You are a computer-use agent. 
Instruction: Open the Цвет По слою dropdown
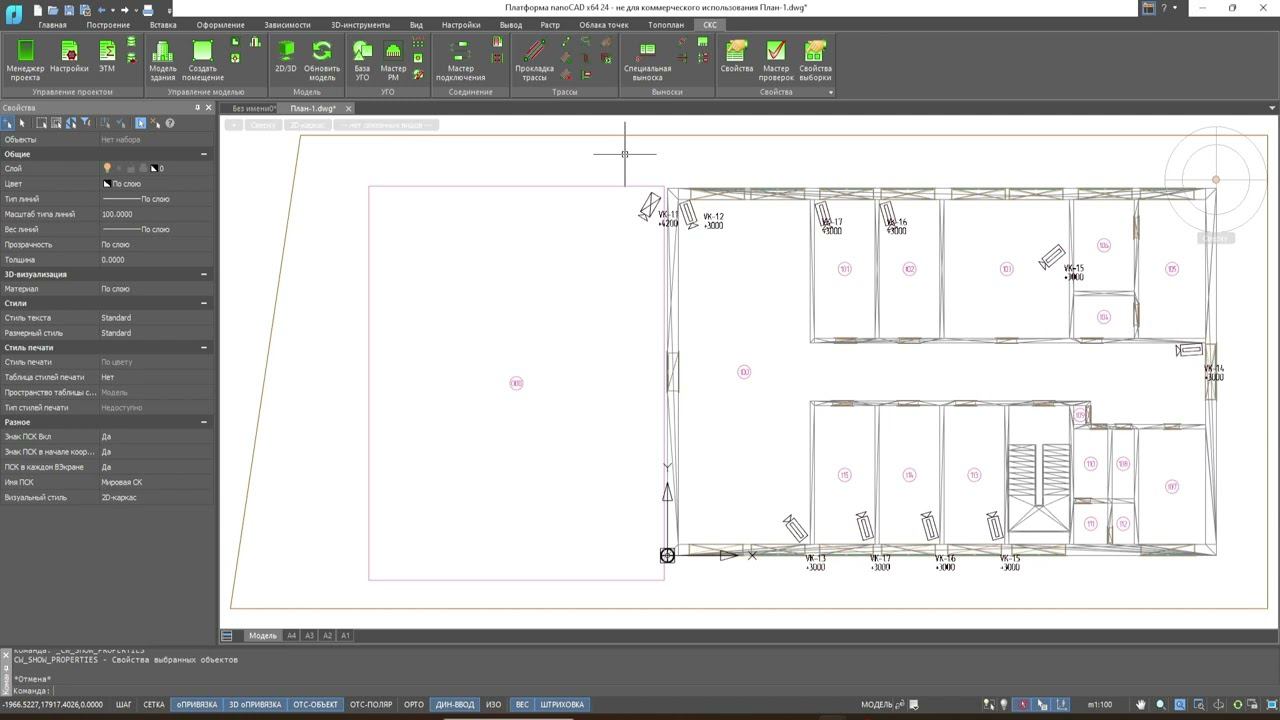pyautogui.click(x=156, y=184)
